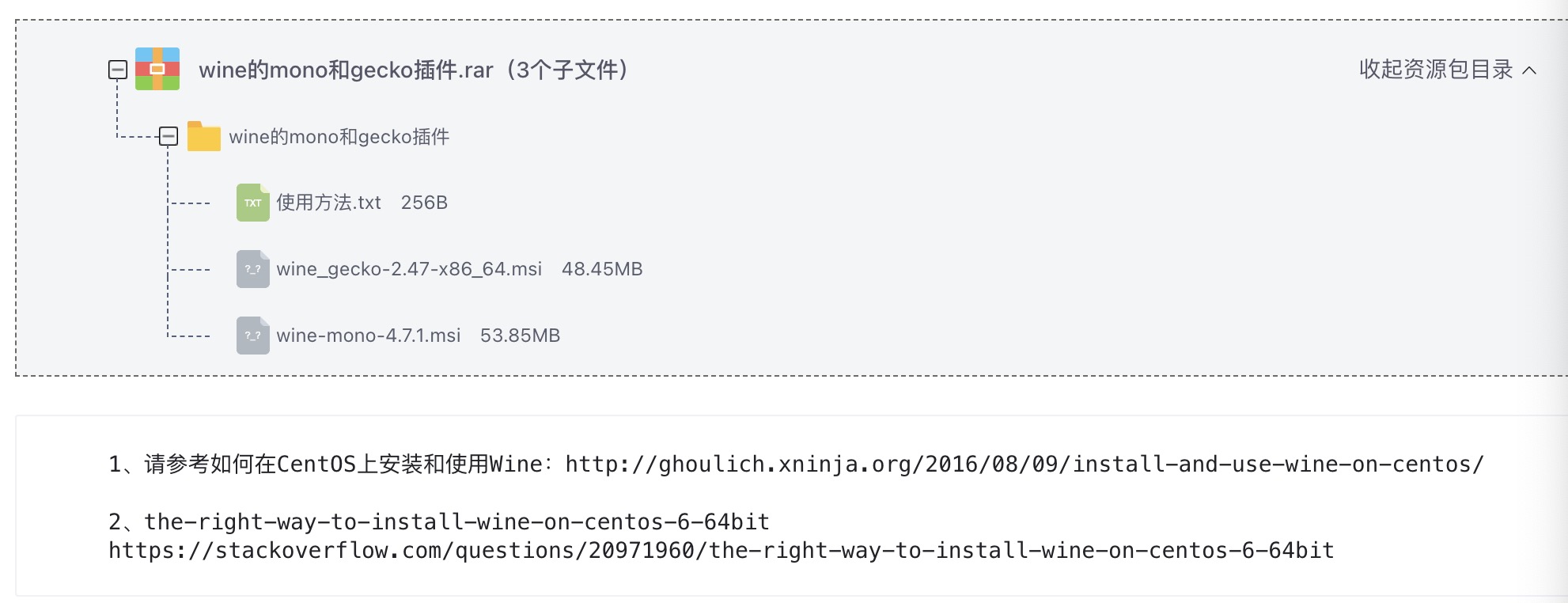Select the 使用方法.txt file entry
The height and width of the screenshot is (603, 1568).
(x=328, y=203)
